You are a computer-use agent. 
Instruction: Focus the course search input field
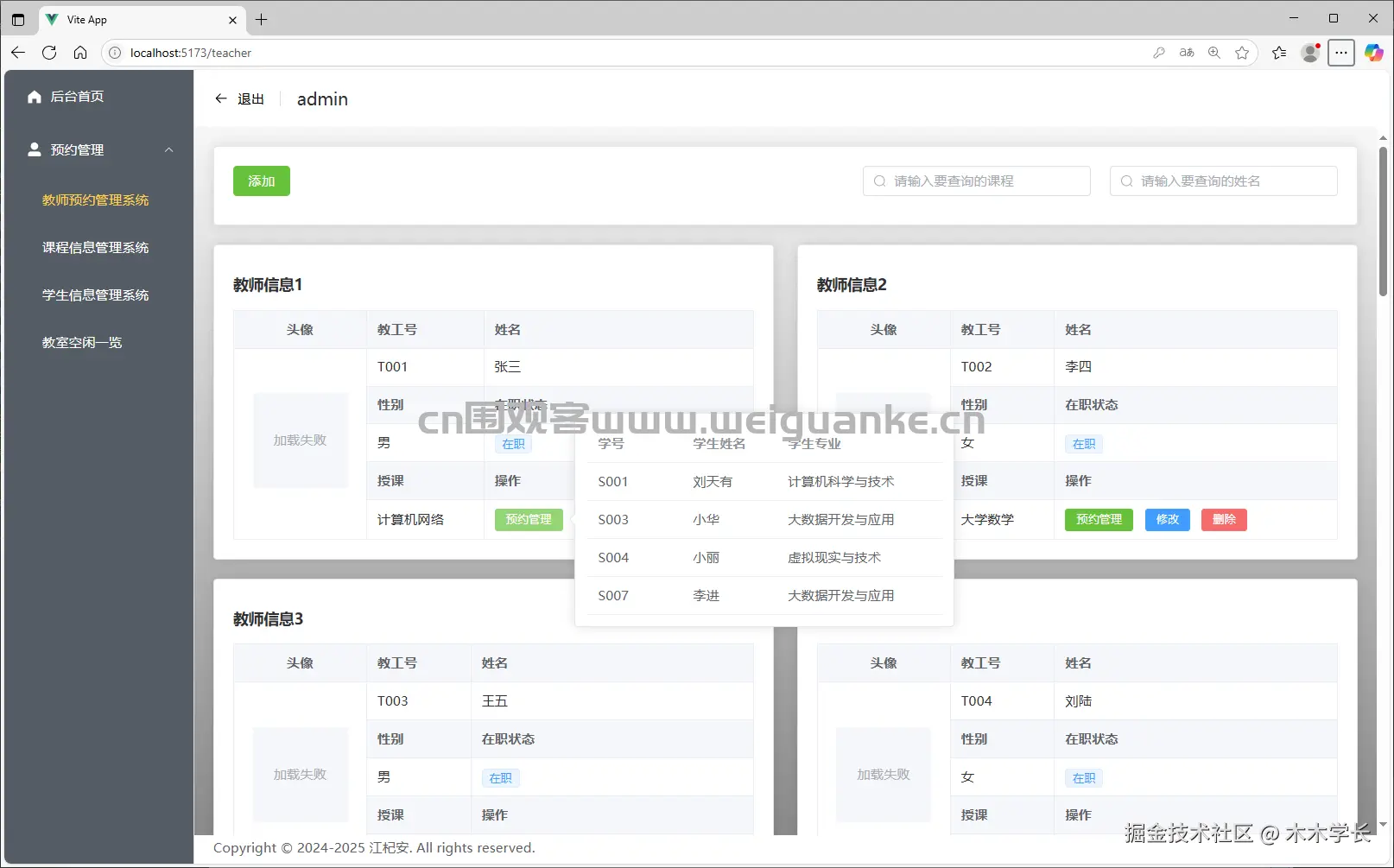point(977,181)
